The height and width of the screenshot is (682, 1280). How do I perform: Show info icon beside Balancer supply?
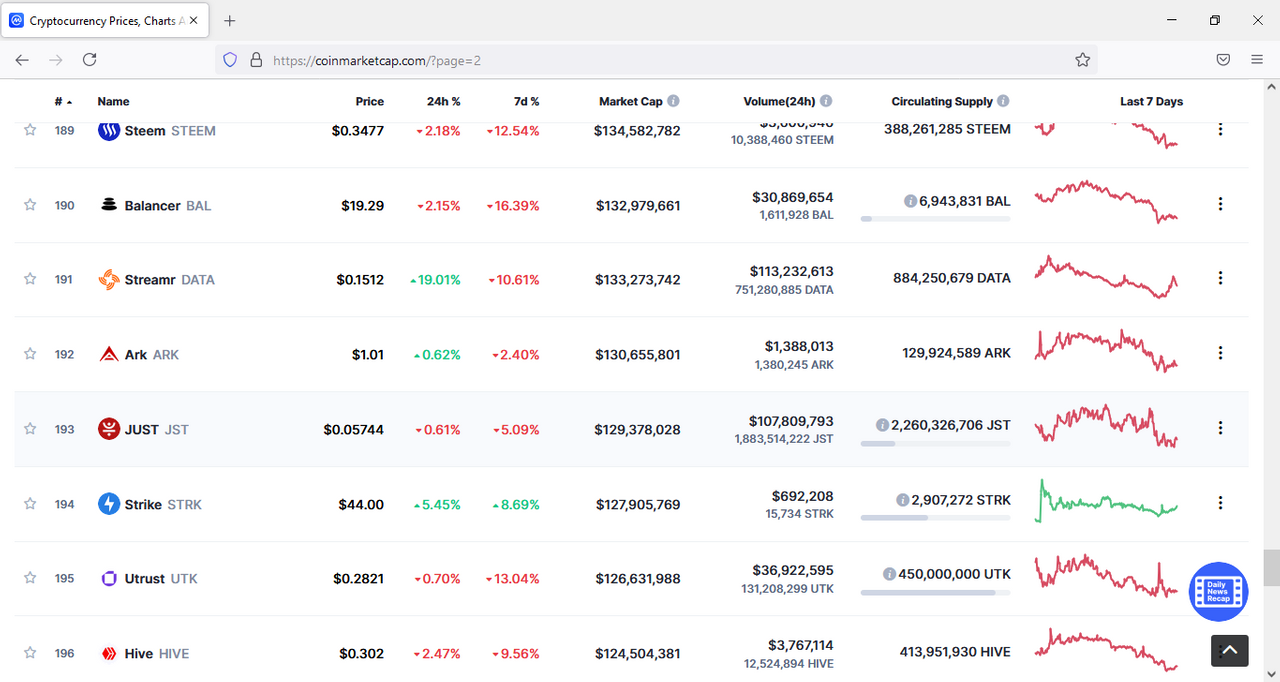pos(910,201)
